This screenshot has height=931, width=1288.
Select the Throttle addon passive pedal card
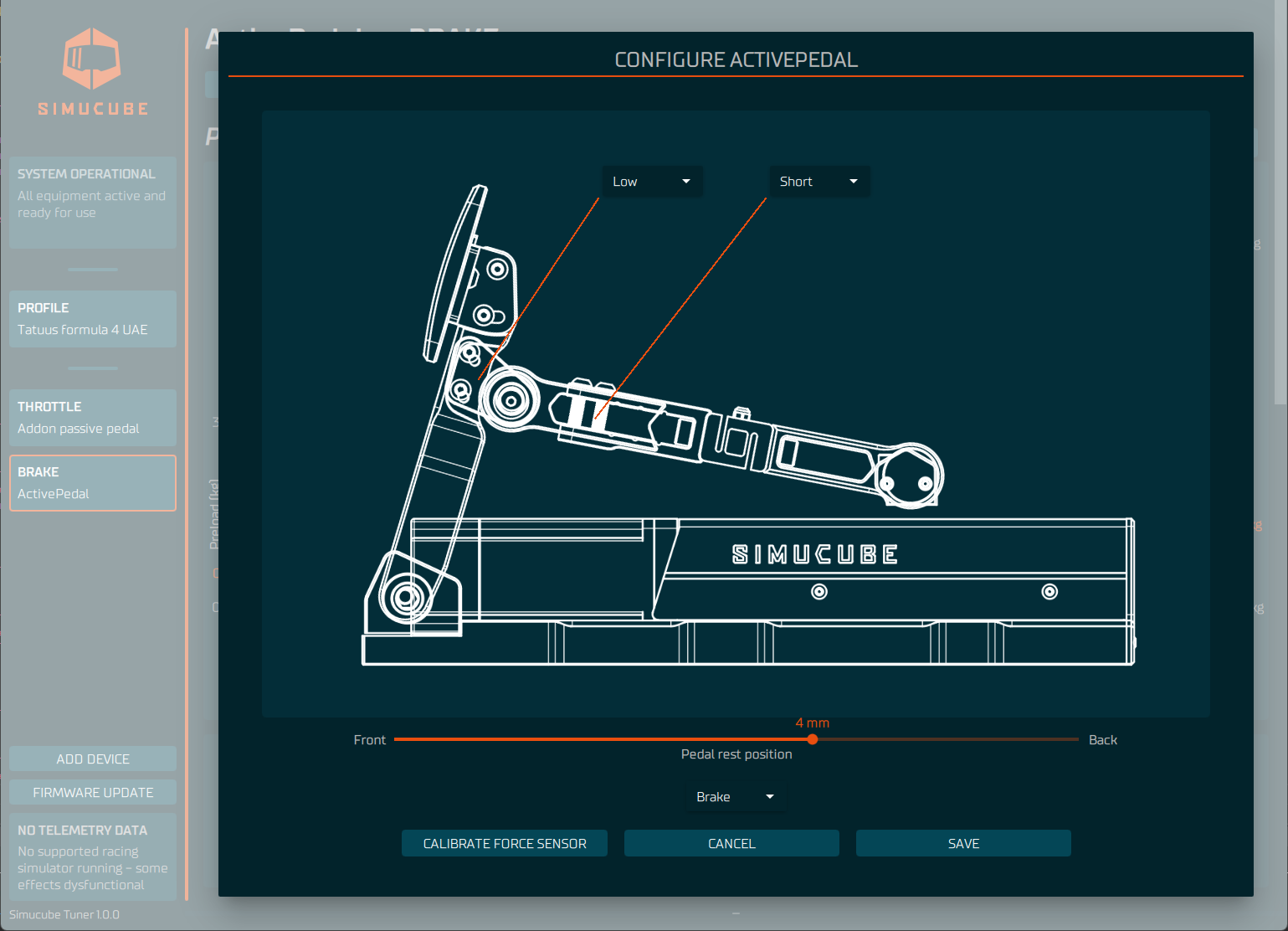tap(93, 418)
